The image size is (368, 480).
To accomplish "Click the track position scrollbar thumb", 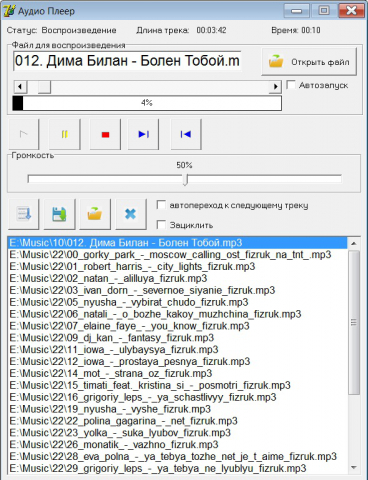I will click(44, 87).
